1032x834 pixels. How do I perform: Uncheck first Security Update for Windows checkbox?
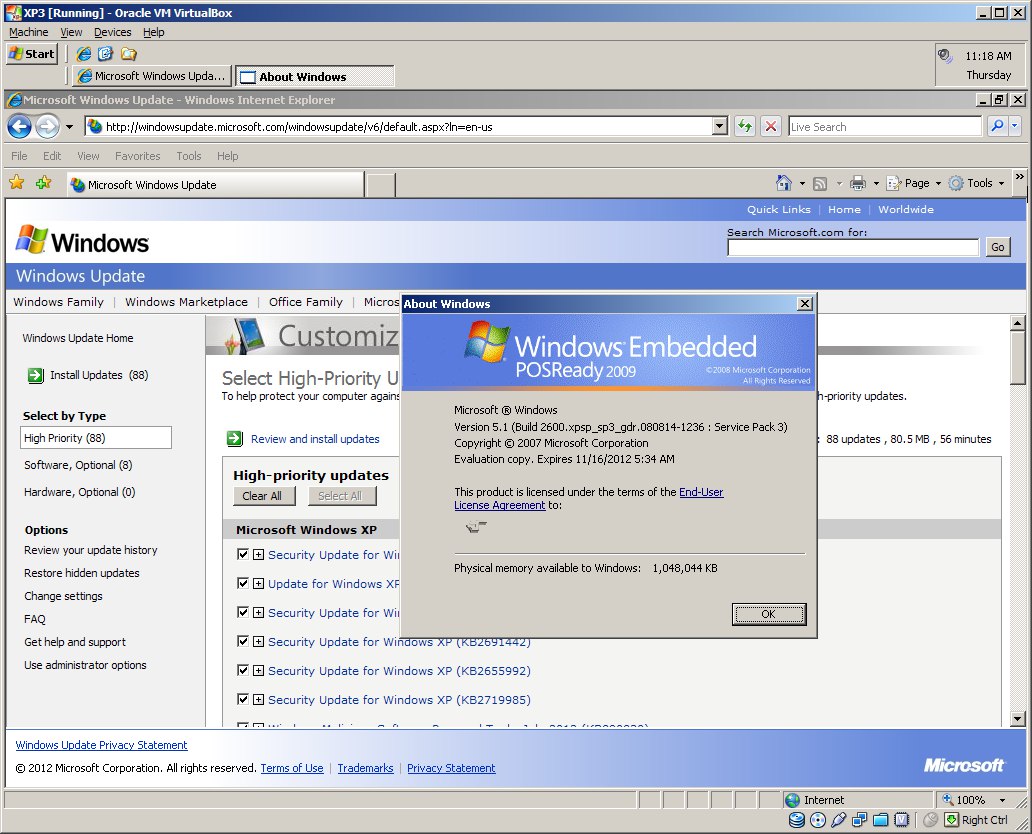(x=243, y=554)
